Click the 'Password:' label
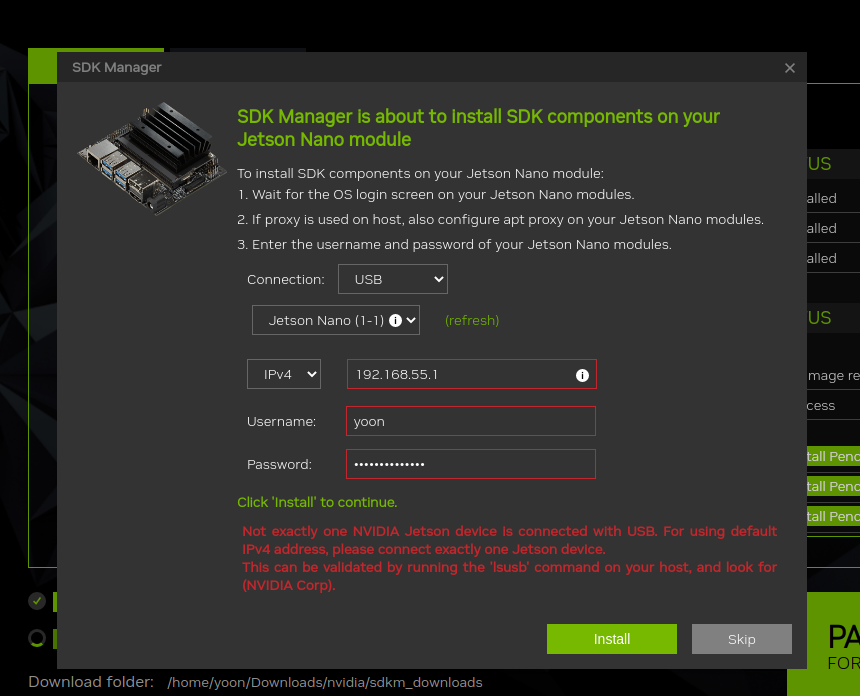The width and height of the screenshot is (860, 696). 279,465
